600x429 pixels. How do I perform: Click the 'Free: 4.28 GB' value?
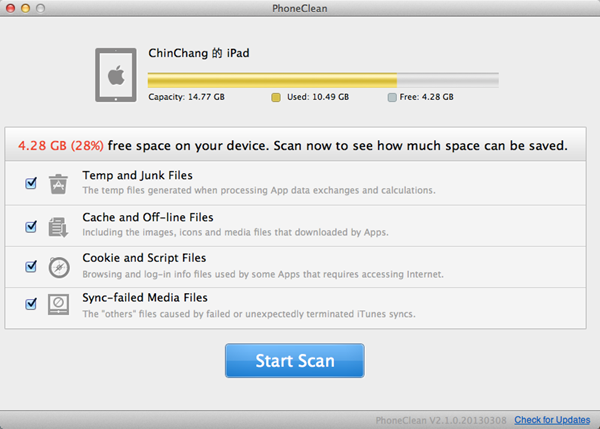click(x=426, y=97)
